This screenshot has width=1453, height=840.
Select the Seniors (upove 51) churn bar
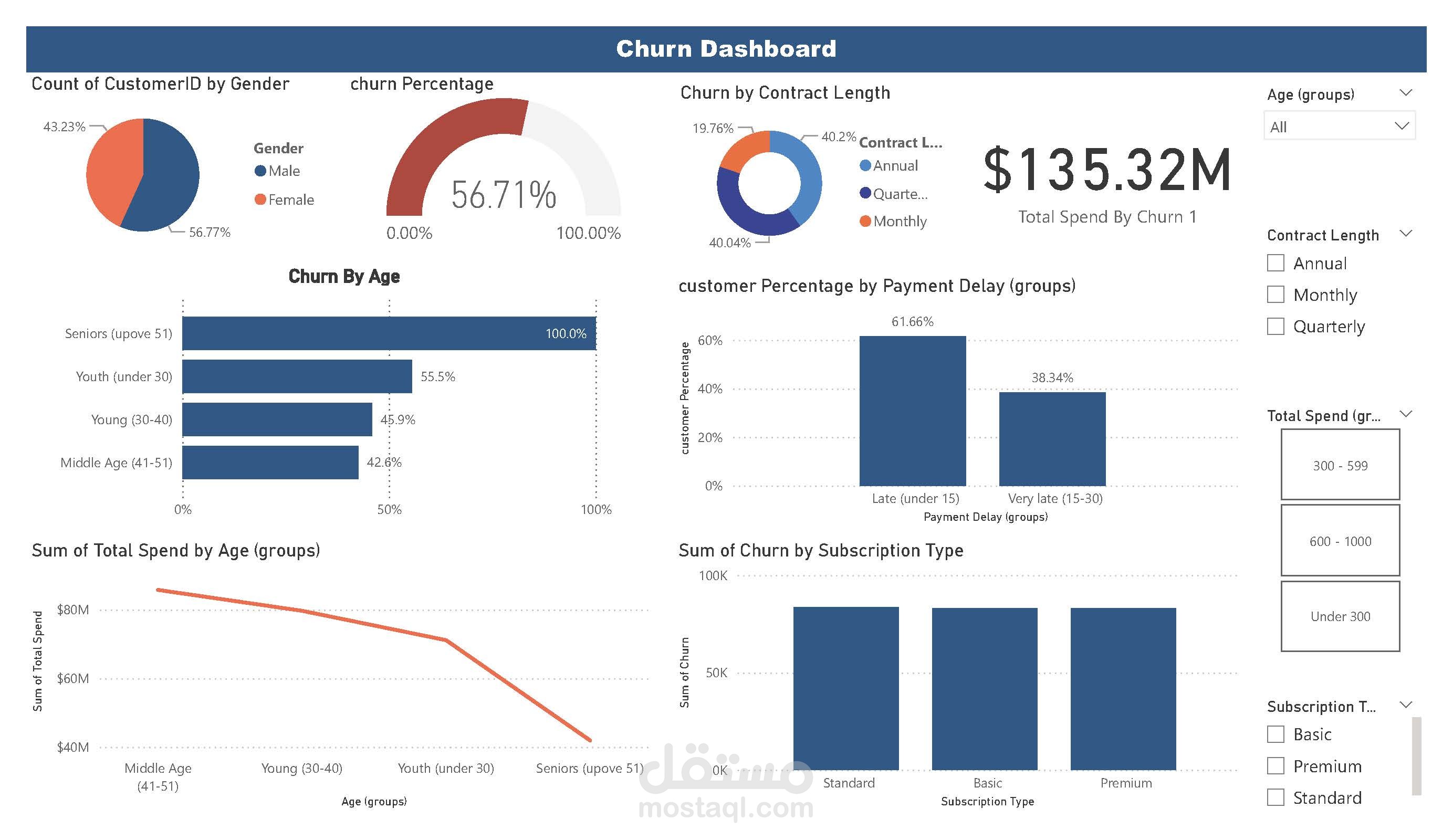(389, 333)
